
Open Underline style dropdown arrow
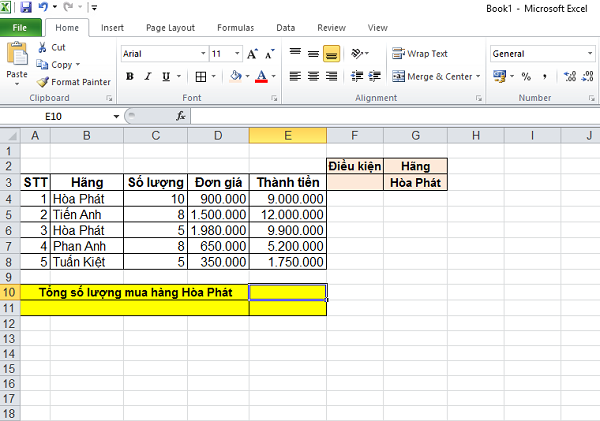point(179,77)
